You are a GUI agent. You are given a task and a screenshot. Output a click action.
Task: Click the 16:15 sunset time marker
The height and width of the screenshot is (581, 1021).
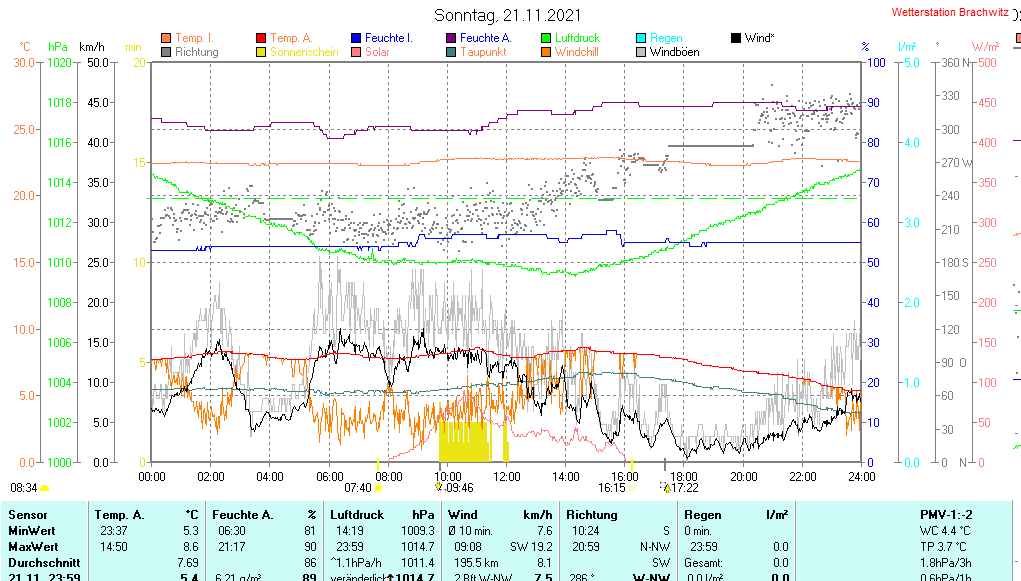(x=612, y=488)
